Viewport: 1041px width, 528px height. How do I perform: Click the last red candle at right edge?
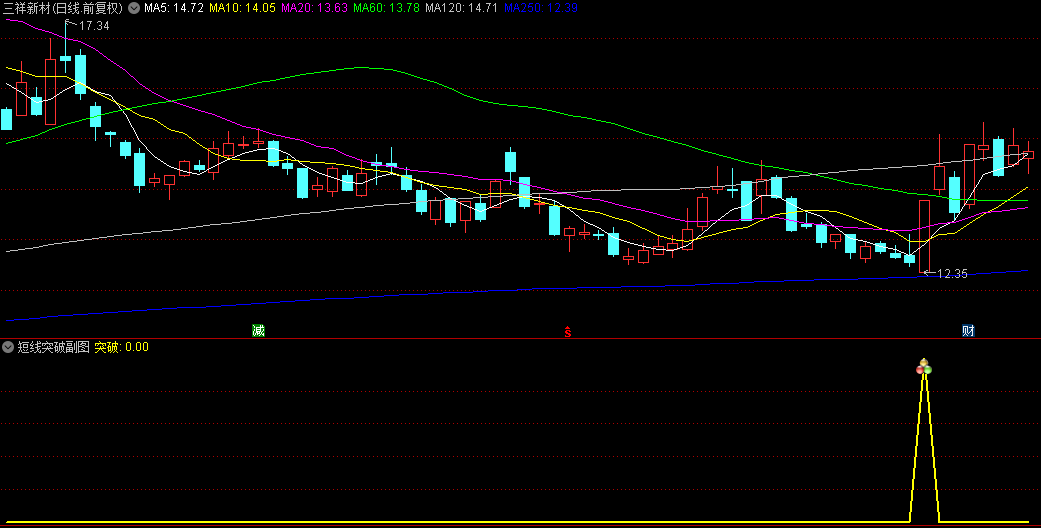point(1028,157)
